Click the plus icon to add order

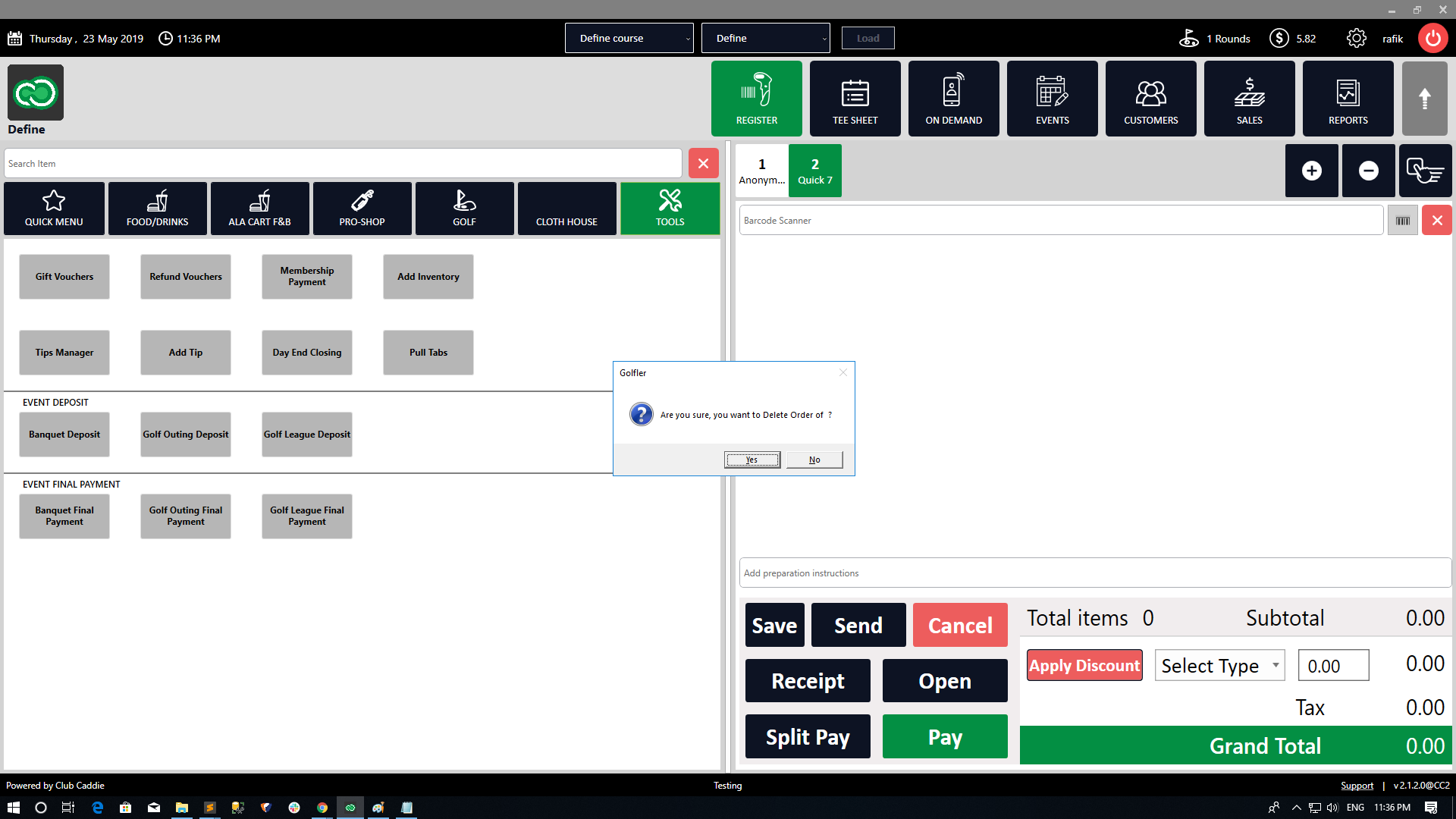click(x=1311, y=171)
